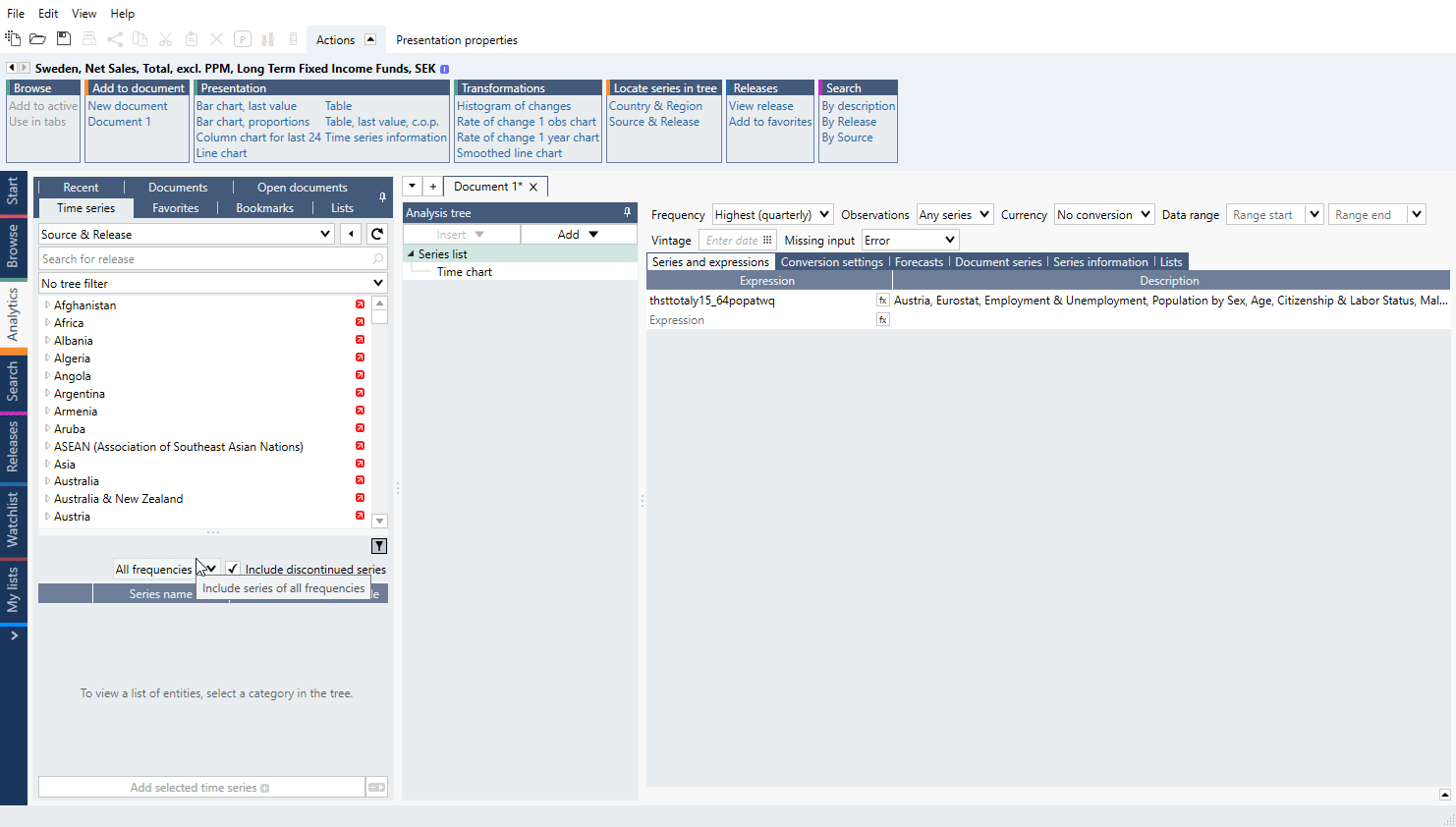Create a new document via toolbar icon

click(x=13, y=39)
